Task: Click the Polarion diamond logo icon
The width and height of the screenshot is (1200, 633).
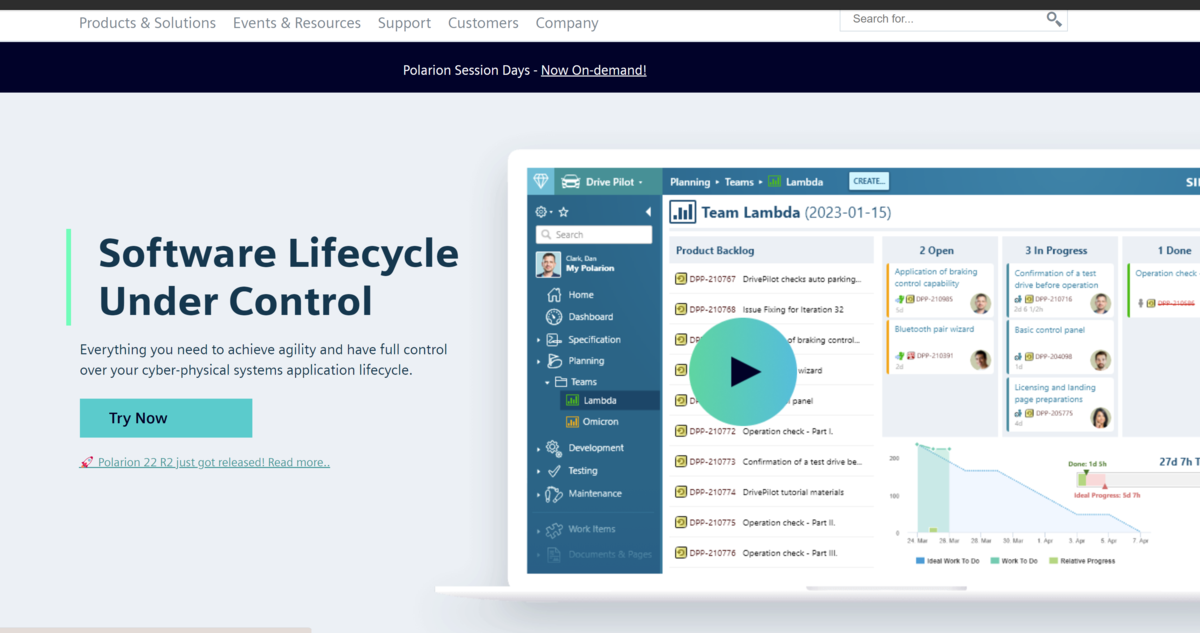Action: (x=541, y=181)
